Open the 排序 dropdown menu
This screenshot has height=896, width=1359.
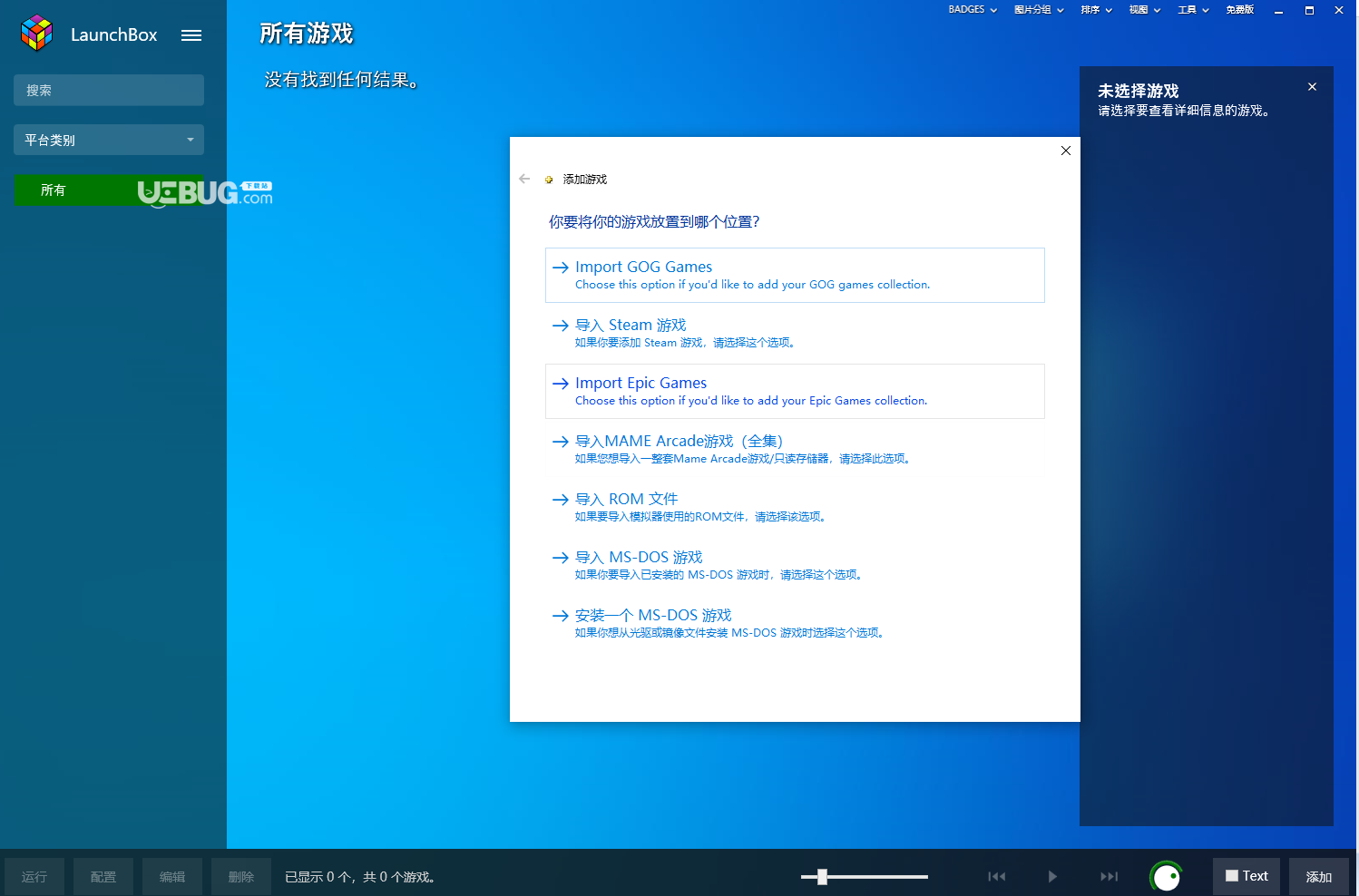1096,10
